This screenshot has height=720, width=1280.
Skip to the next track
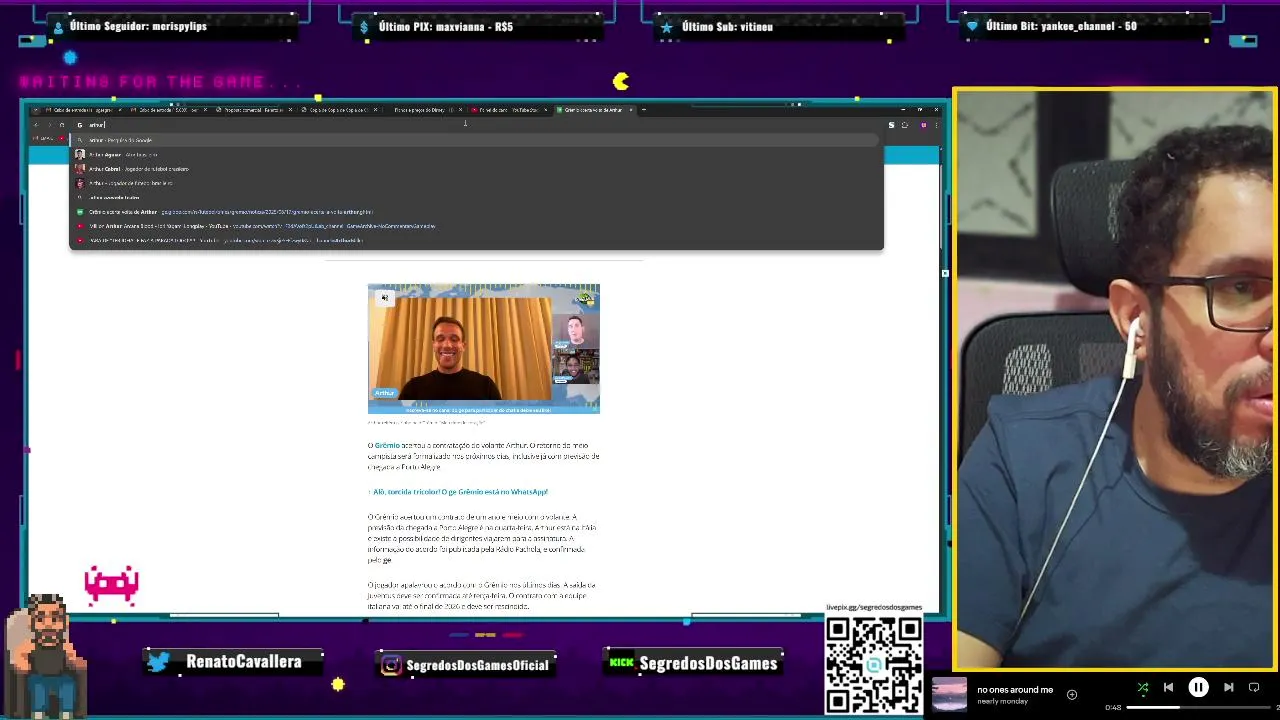click(x=1228, y=687)
